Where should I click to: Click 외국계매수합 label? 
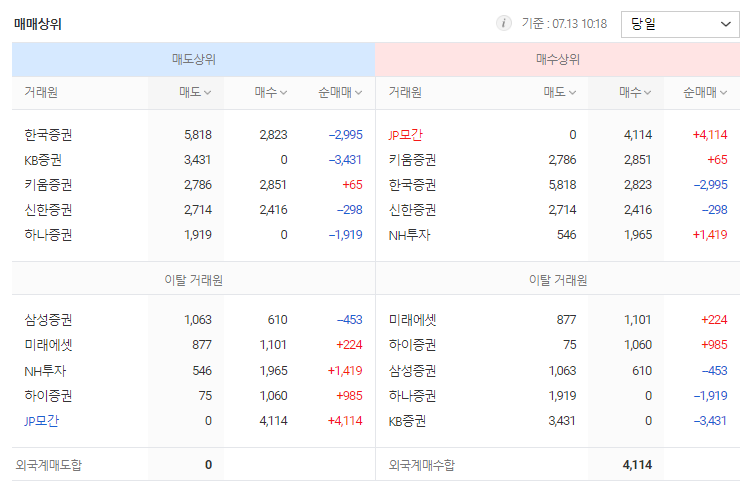coord(421,465)
